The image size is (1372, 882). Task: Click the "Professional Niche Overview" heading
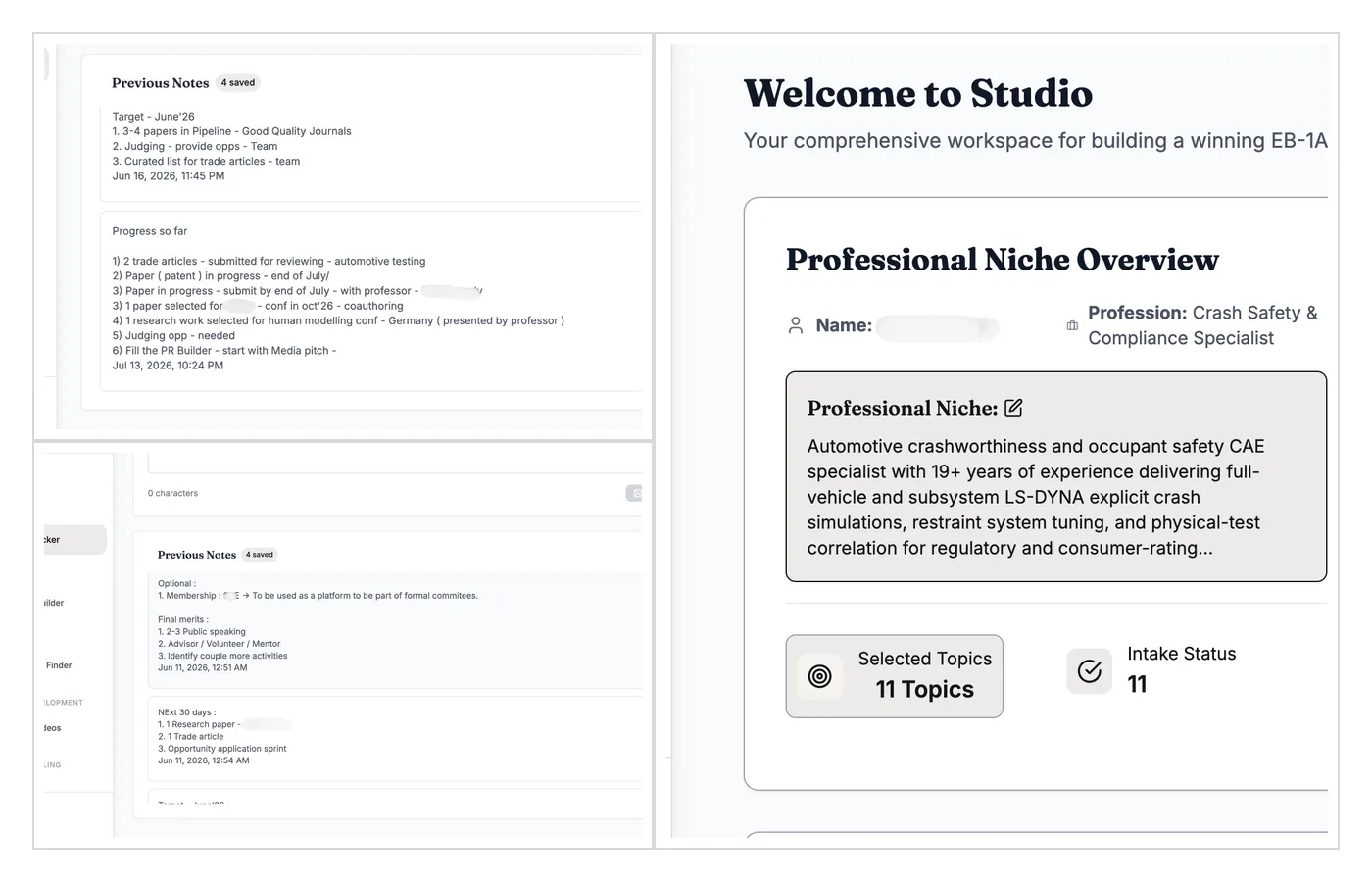tap(1002, 260)
